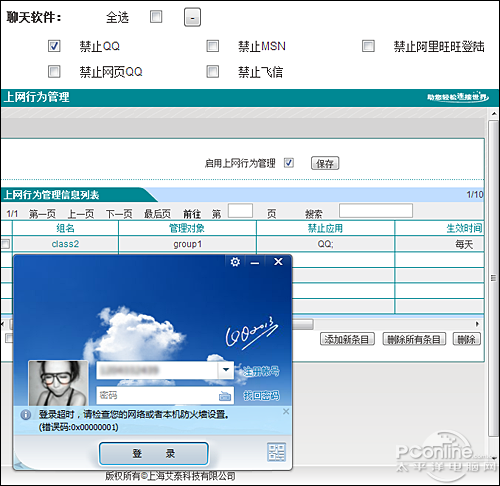Open QQ account number dropdown arrow
Image resolution: width=500 pixels, height=486 pixels.
[226, 370]
